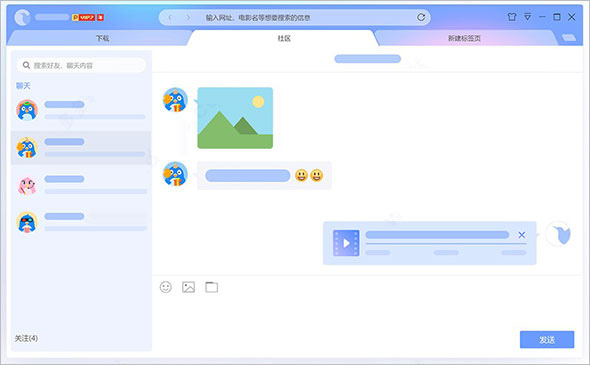
Task: Open the 关注(4) following list
Action: (x=26, y=338)
